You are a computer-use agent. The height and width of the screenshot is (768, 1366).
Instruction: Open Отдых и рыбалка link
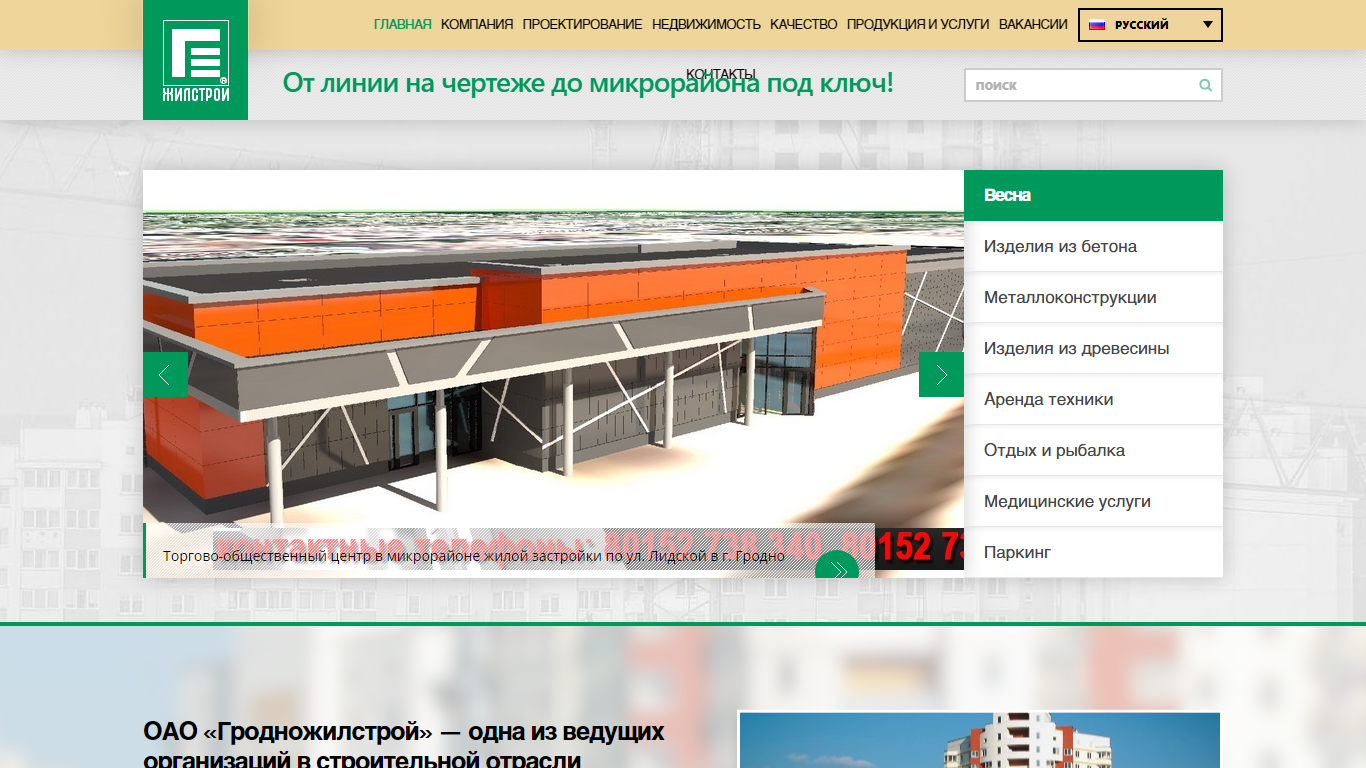(x=1093, y=451)
